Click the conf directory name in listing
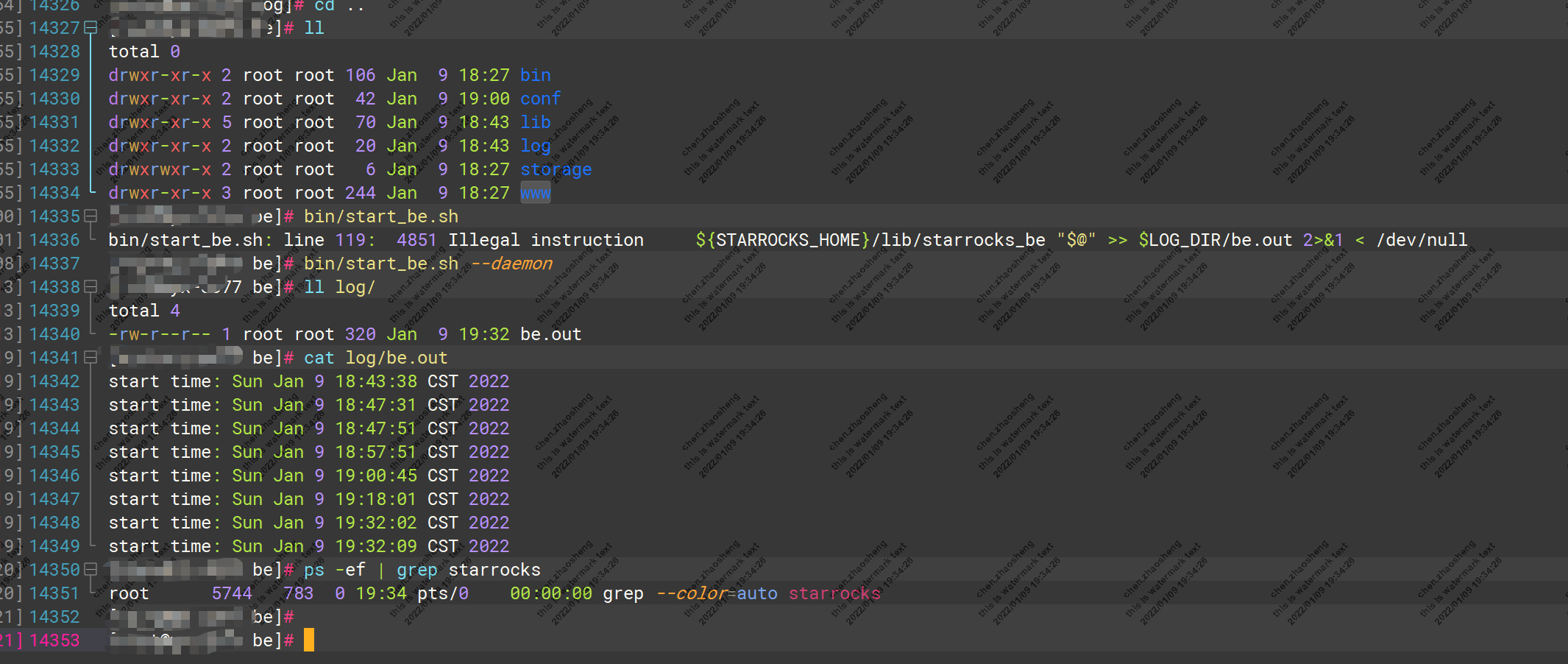Image resolution: width=1568 pixels, height=664 pixels. tap(540, 99)
